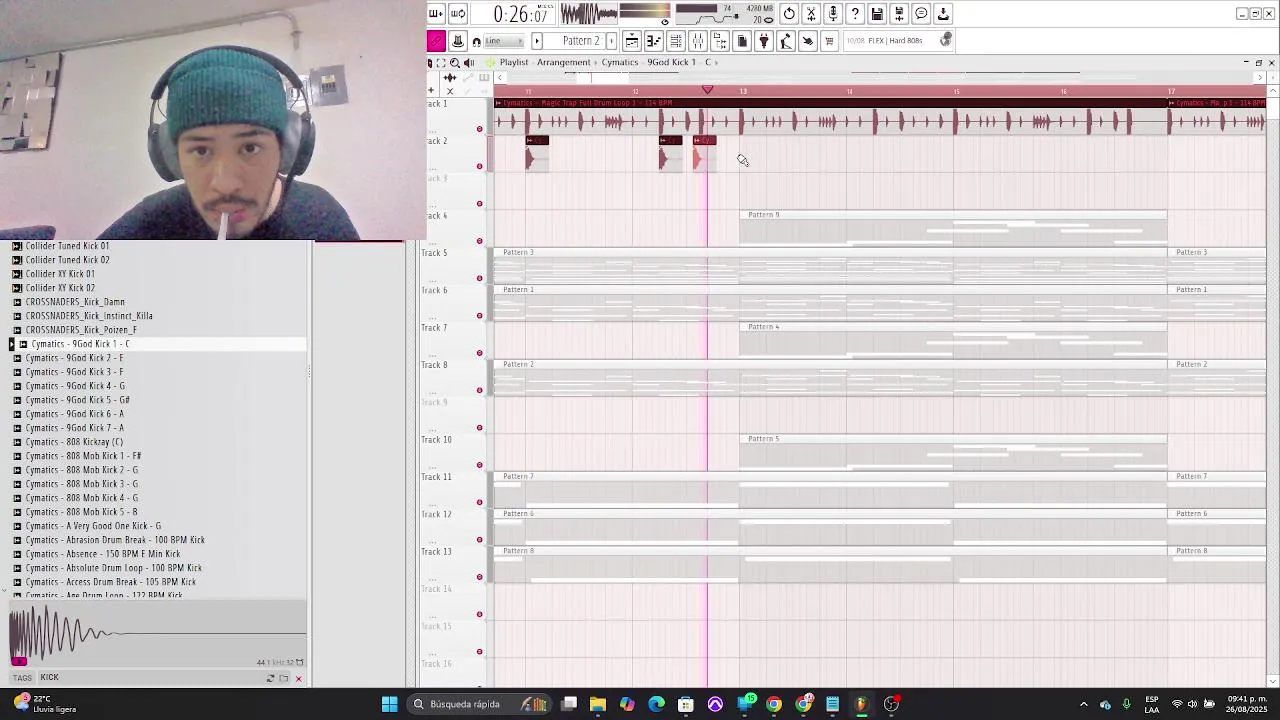Click arrow after 9God Kick 1 - C breadcrumb
The image size is (1280, 720).
coord(717,62)
